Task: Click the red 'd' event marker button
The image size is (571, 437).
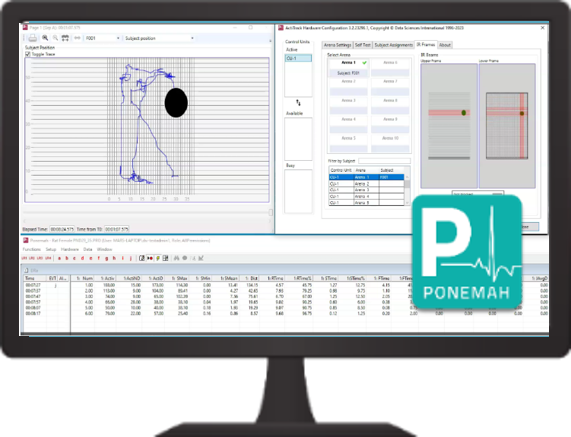Action: [x=82, y=258]
